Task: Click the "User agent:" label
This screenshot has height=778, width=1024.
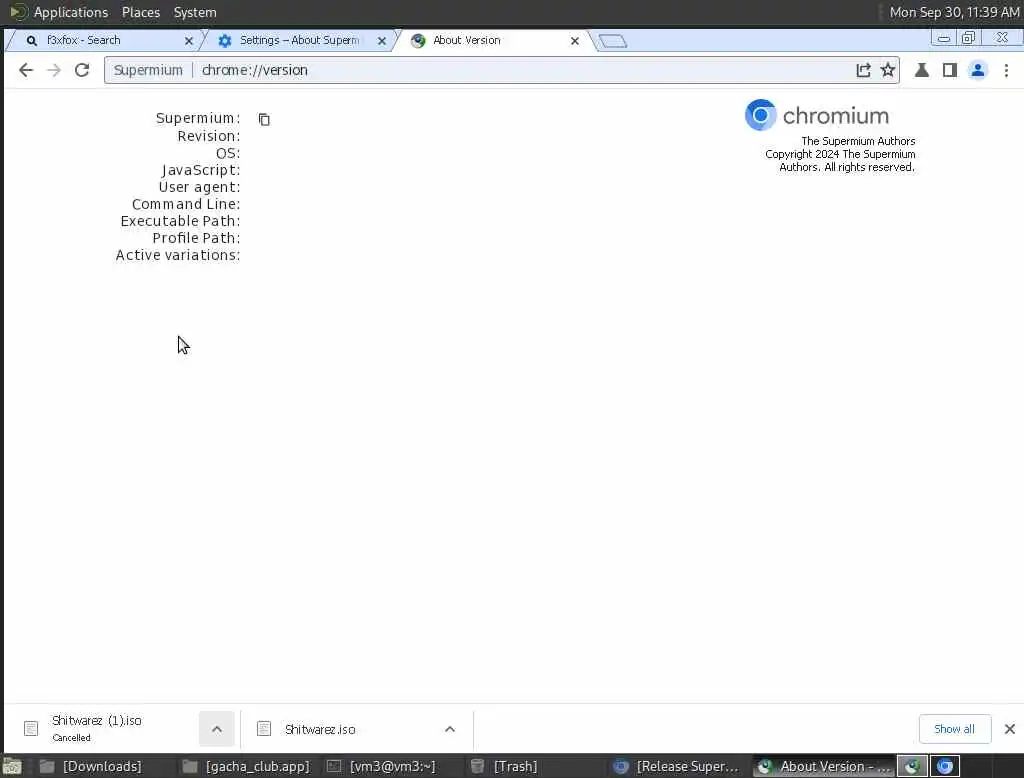Action: [x=199, y=187]
